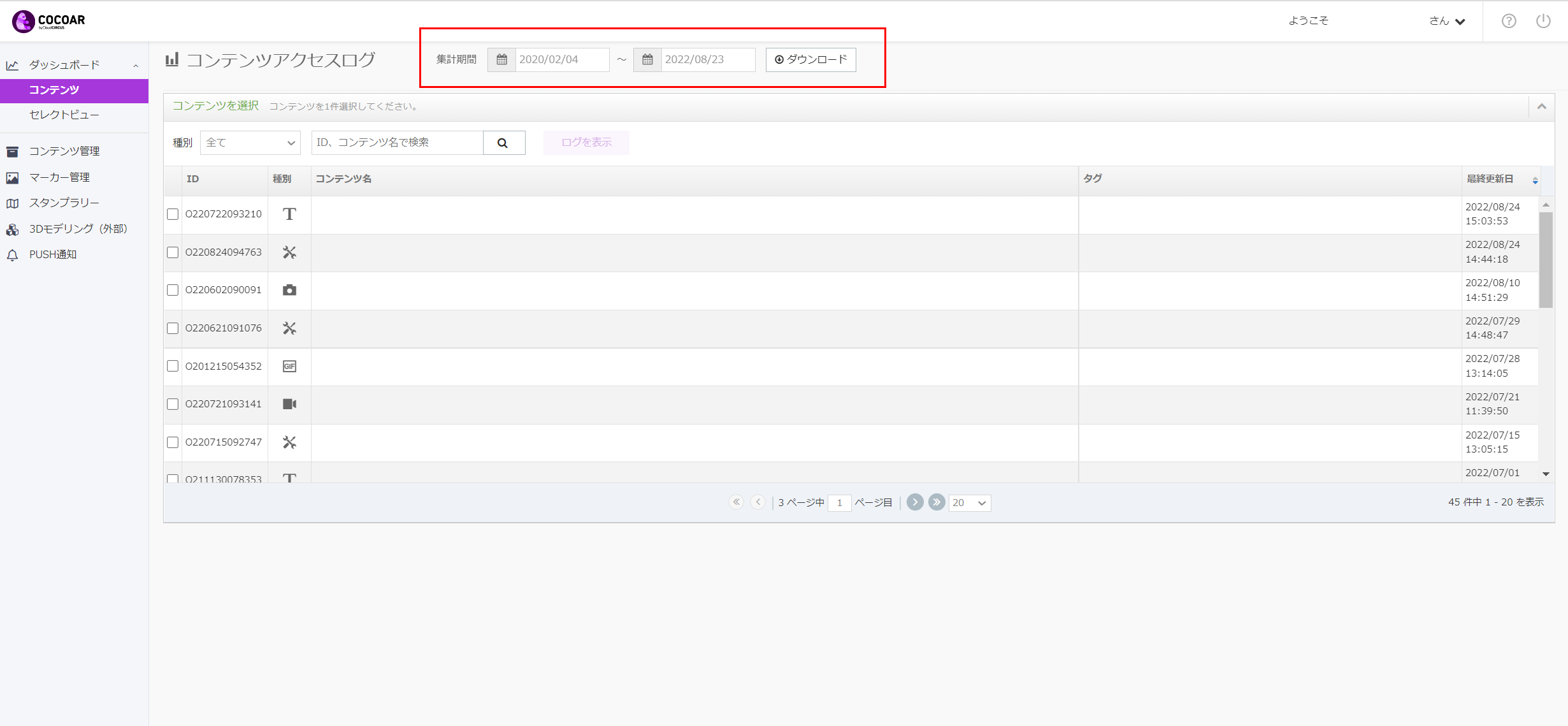Collapse the コンテンツを選択 panel

pos(1542,106)
